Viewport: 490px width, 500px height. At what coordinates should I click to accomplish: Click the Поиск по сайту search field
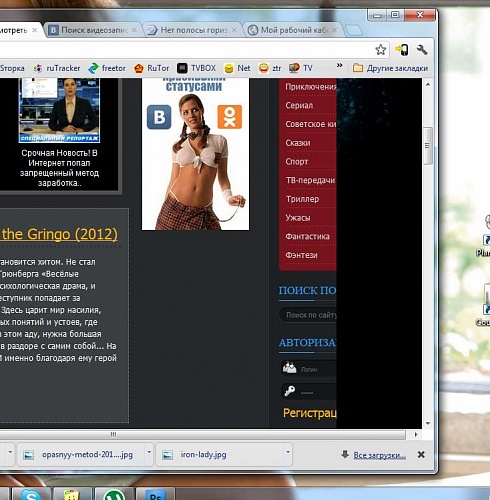click(x=308, y=315)
